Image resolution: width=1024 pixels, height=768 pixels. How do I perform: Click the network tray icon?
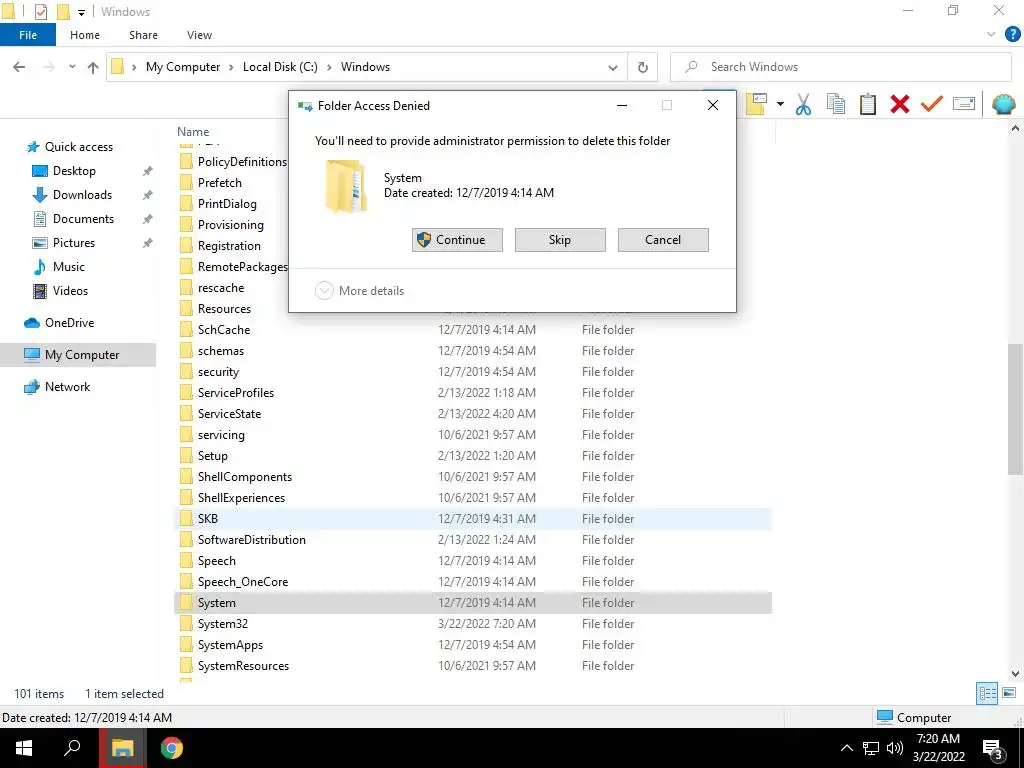871,748
